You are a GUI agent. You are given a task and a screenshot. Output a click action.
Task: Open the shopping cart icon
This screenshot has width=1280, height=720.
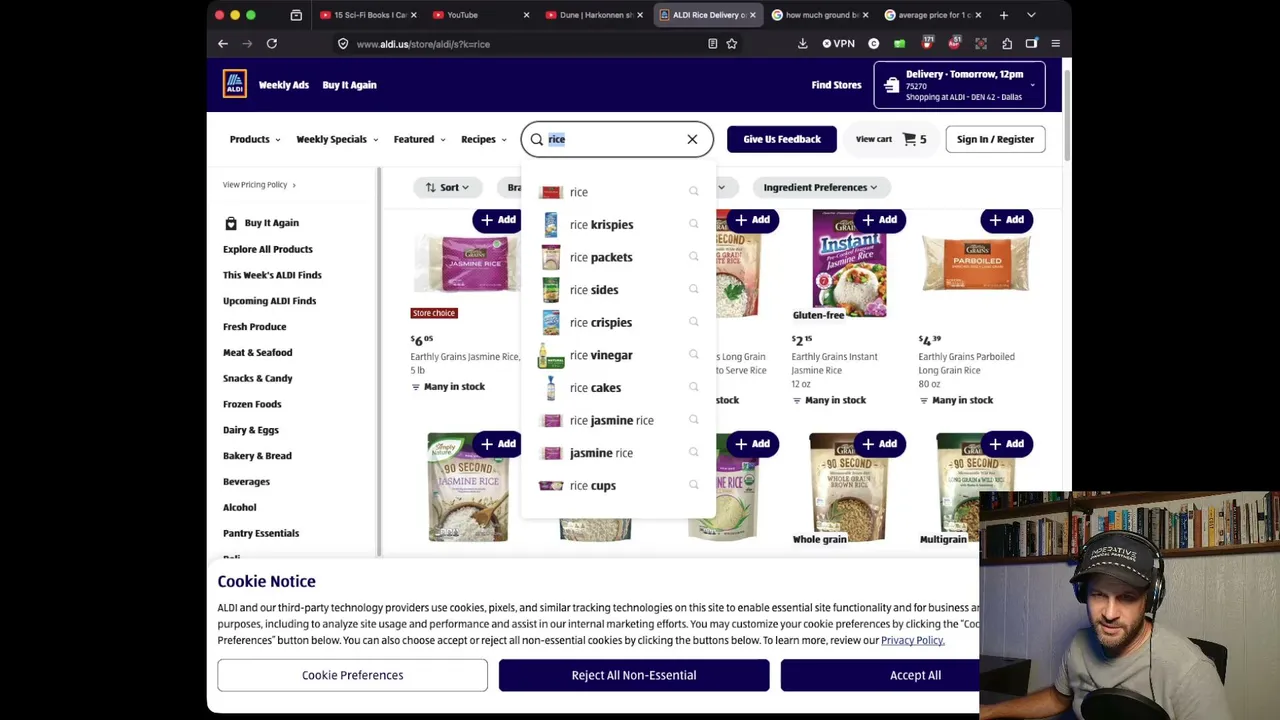pos(909,139)
